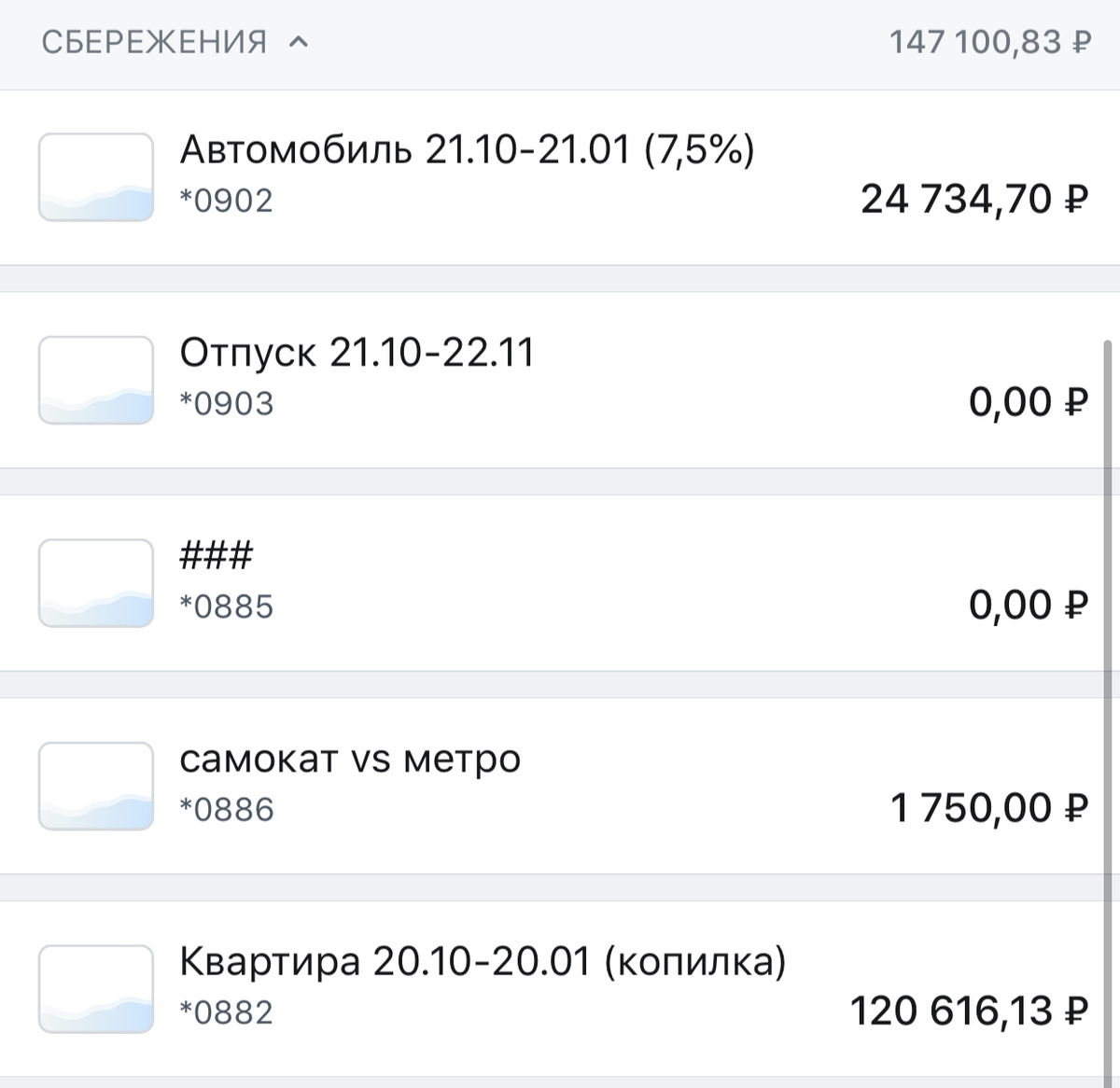Open Отпуск 21.10-22.11 account
Viewport: 1120px width, 1088px height.
(357, 353)
